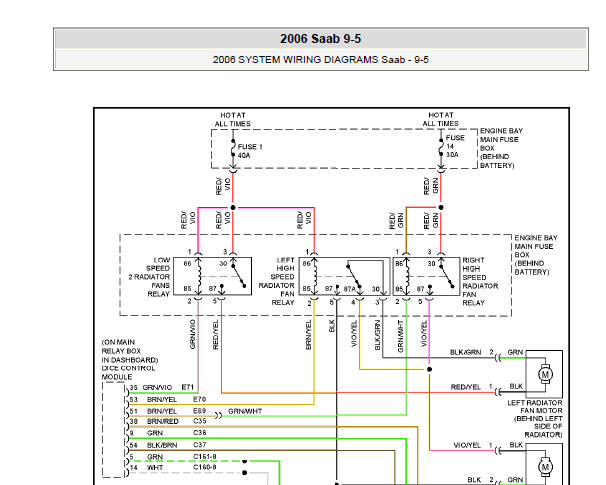Click the left radiator fan motor 'M' symbol
Image resolution: width=606 pixels, height=485 pixels.
545,374
